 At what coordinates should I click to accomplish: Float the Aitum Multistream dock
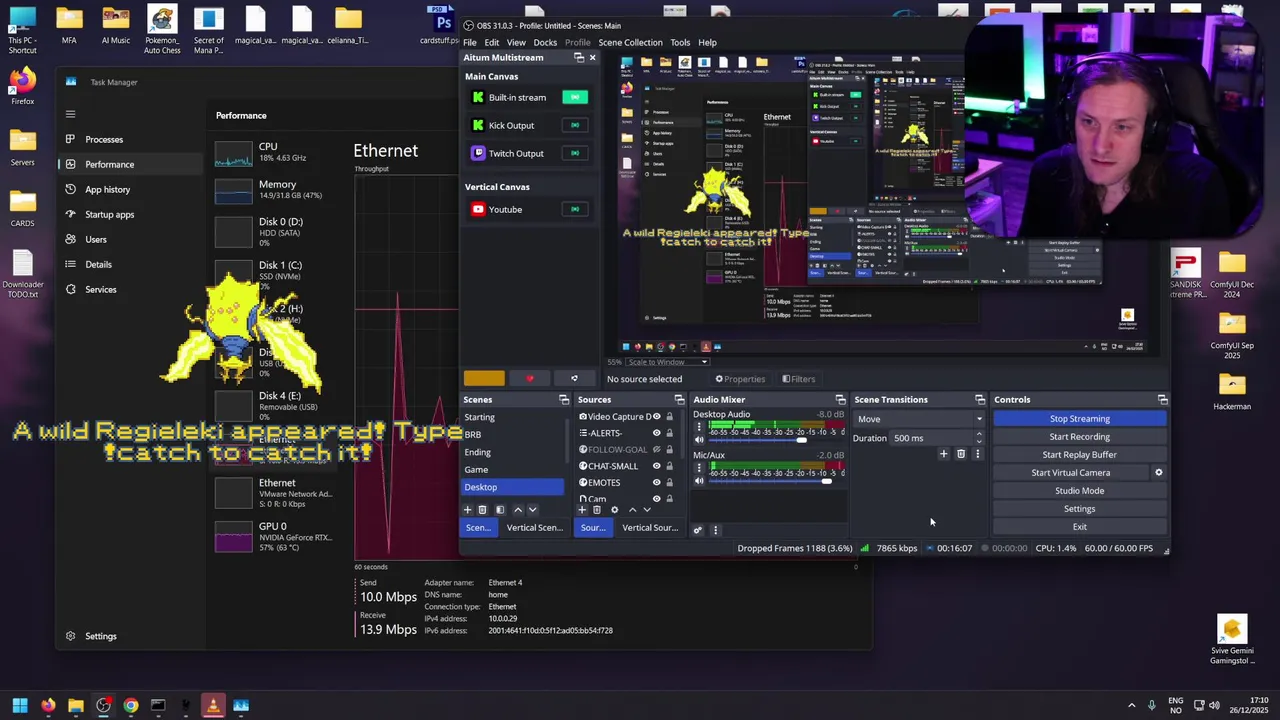(x=579, y=58)
